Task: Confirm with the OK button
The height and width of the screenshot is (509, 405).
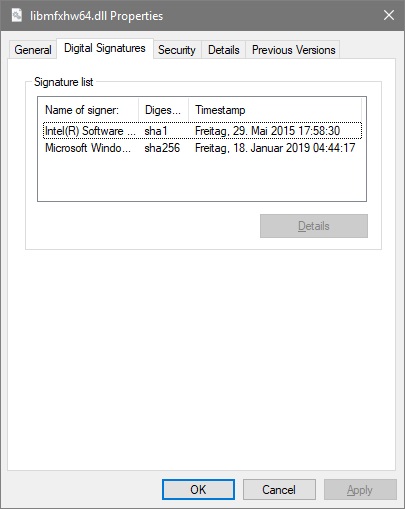Action: click(198, 490)
